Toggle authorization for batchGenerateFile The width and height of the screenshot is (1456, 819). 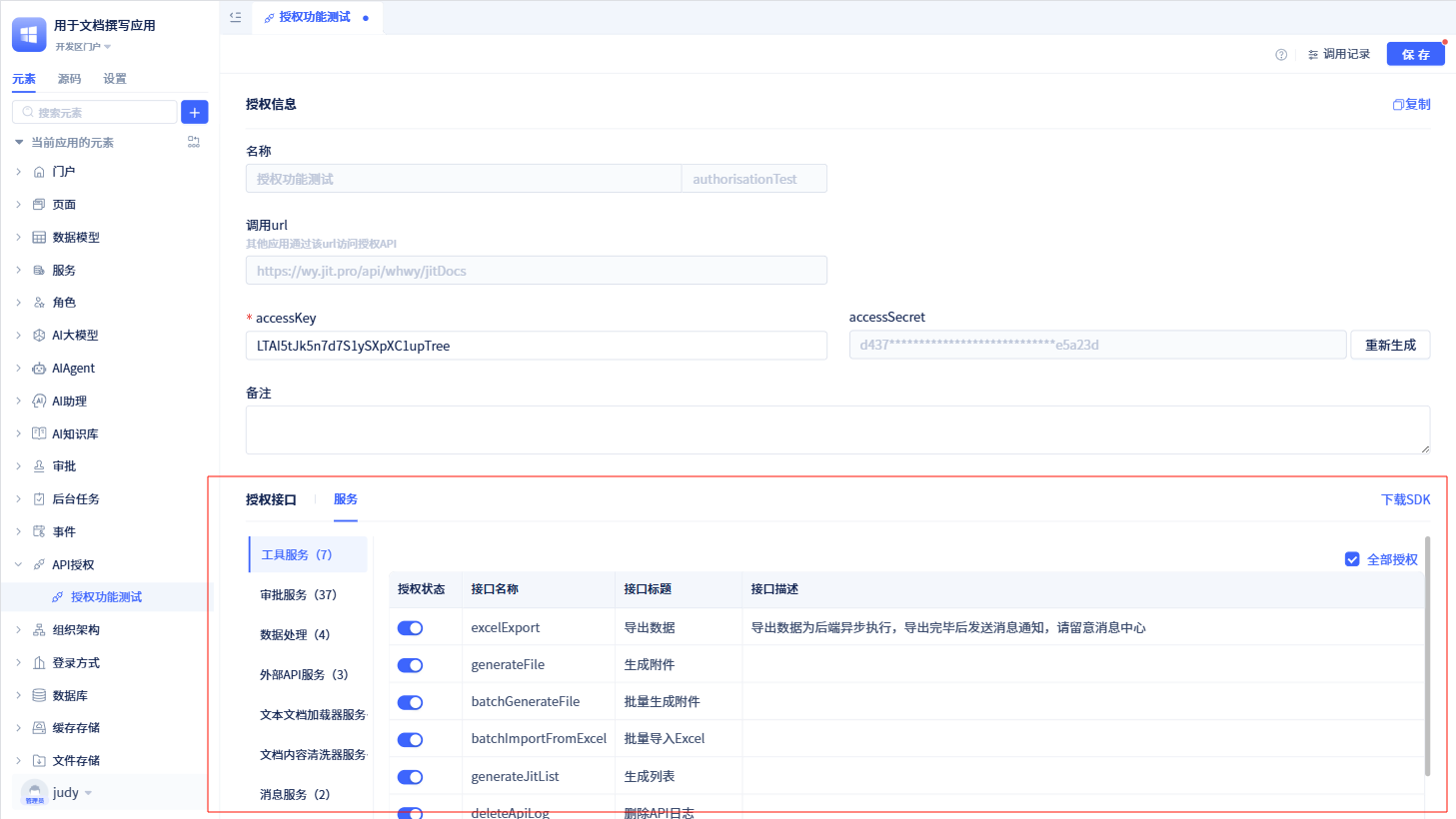click(x=410, y=702)
